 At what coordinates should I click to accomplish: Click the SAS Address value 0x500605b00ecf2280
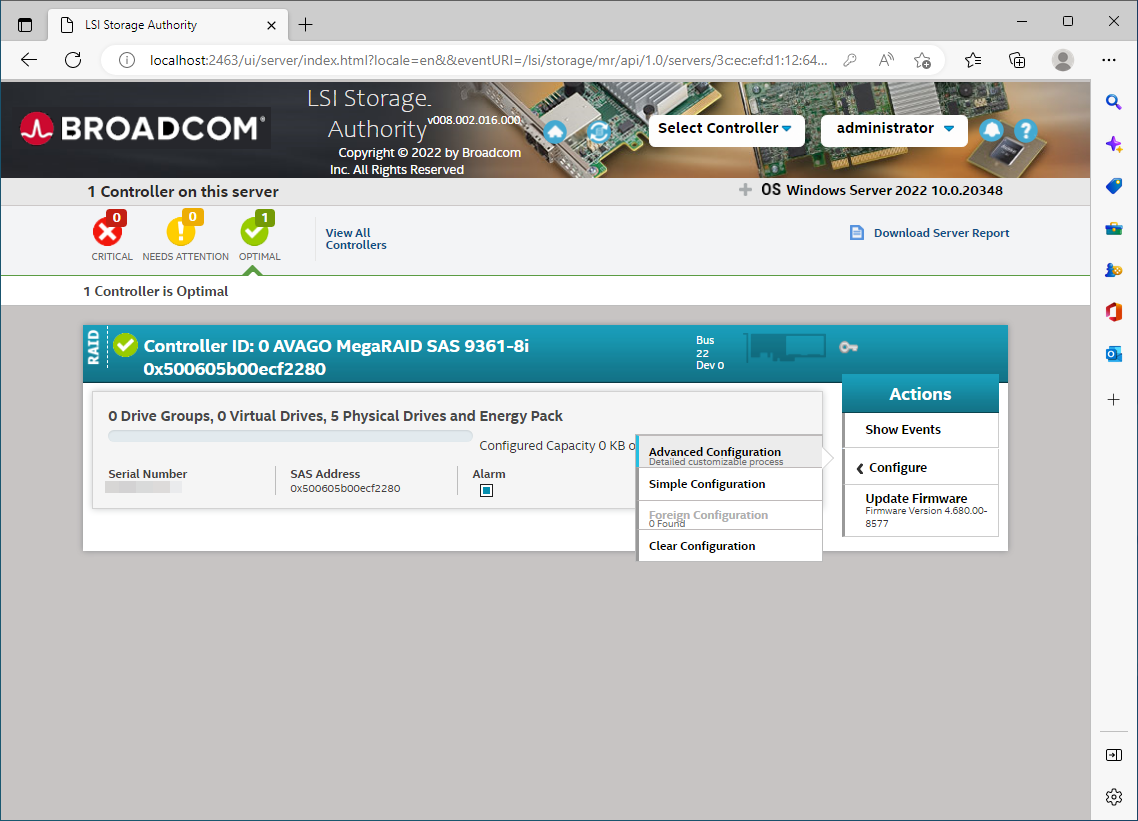point(345,489)
